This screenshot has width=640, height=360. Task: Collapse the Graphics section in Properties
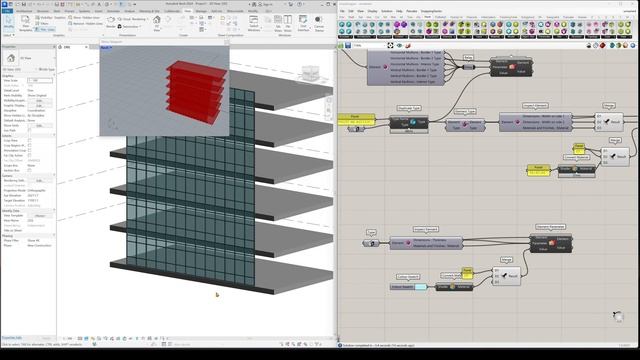(x=53, y=76)
